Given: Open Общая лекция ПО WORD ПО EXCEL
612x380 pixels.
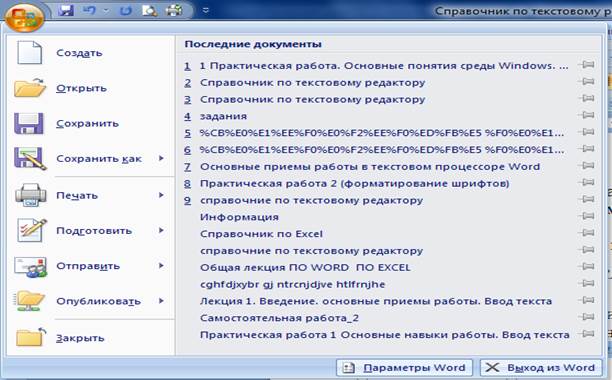Looking at the screenshot, I should (305, 268).
